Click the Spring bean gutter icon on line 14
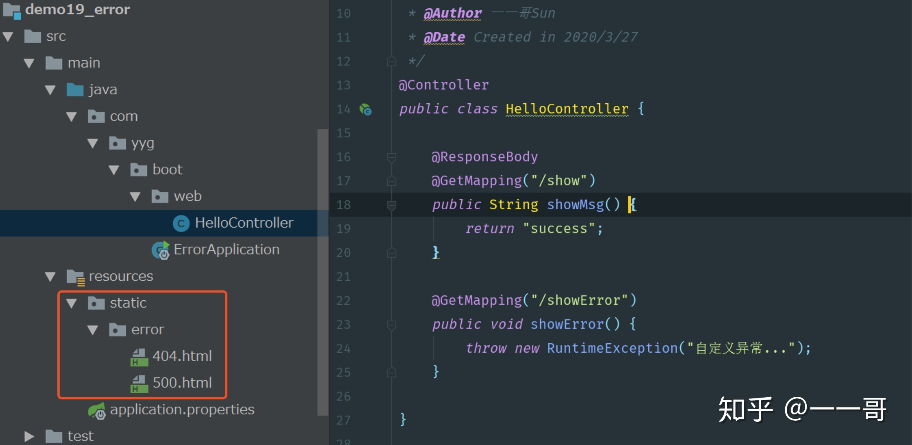Viewport: 912px width, 445px height. click(x=365, y=109)
